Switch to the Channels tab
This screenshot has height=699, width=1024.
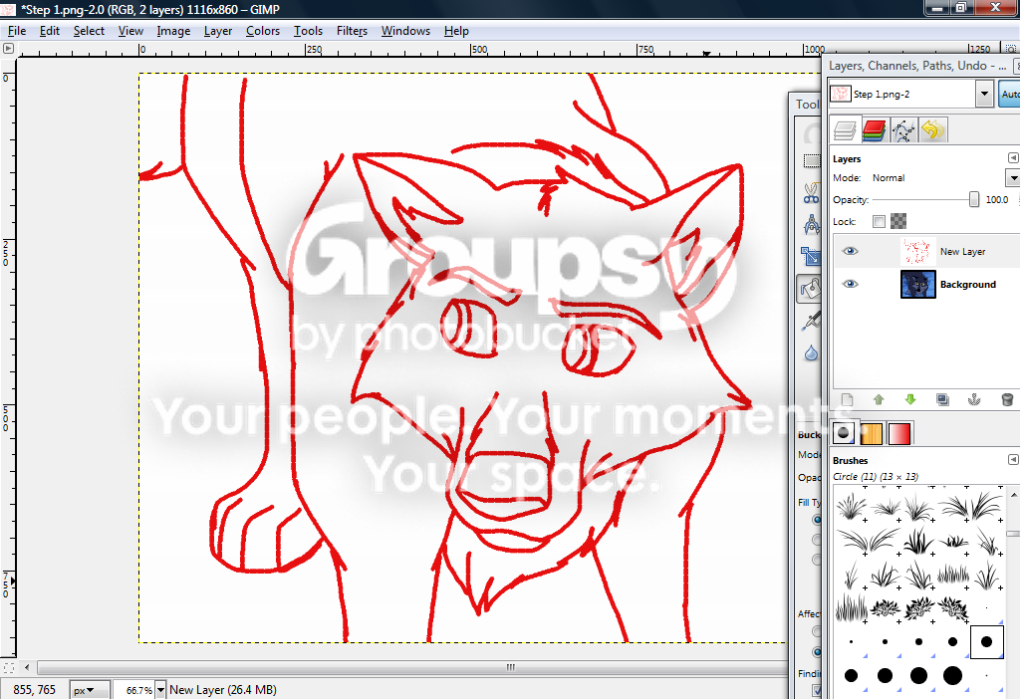pos(874,130)
